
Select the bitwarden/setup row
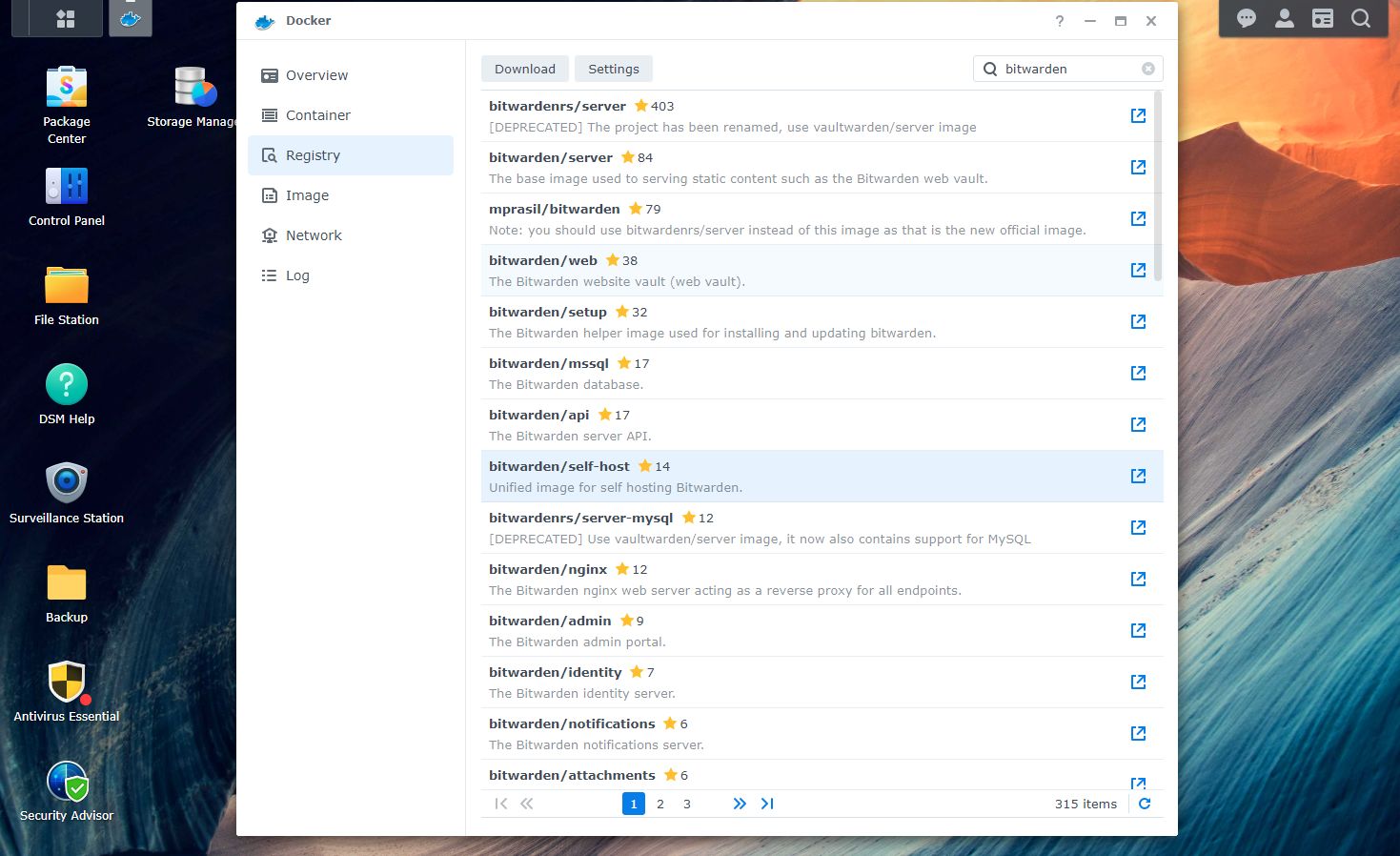[x=822, y=322]
